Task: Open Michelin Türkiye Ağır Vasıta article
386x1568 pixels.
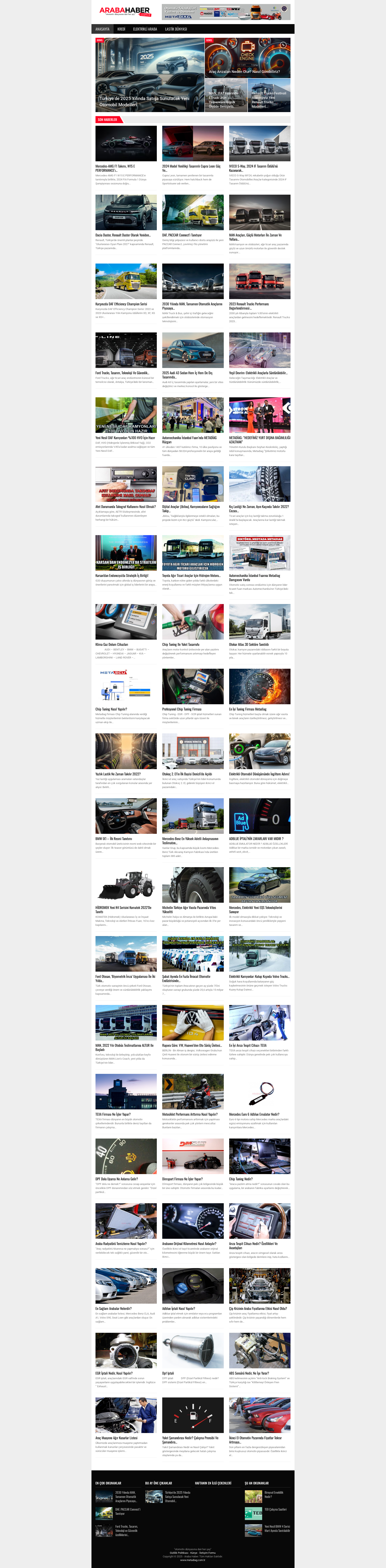Action: pos(189,909)
